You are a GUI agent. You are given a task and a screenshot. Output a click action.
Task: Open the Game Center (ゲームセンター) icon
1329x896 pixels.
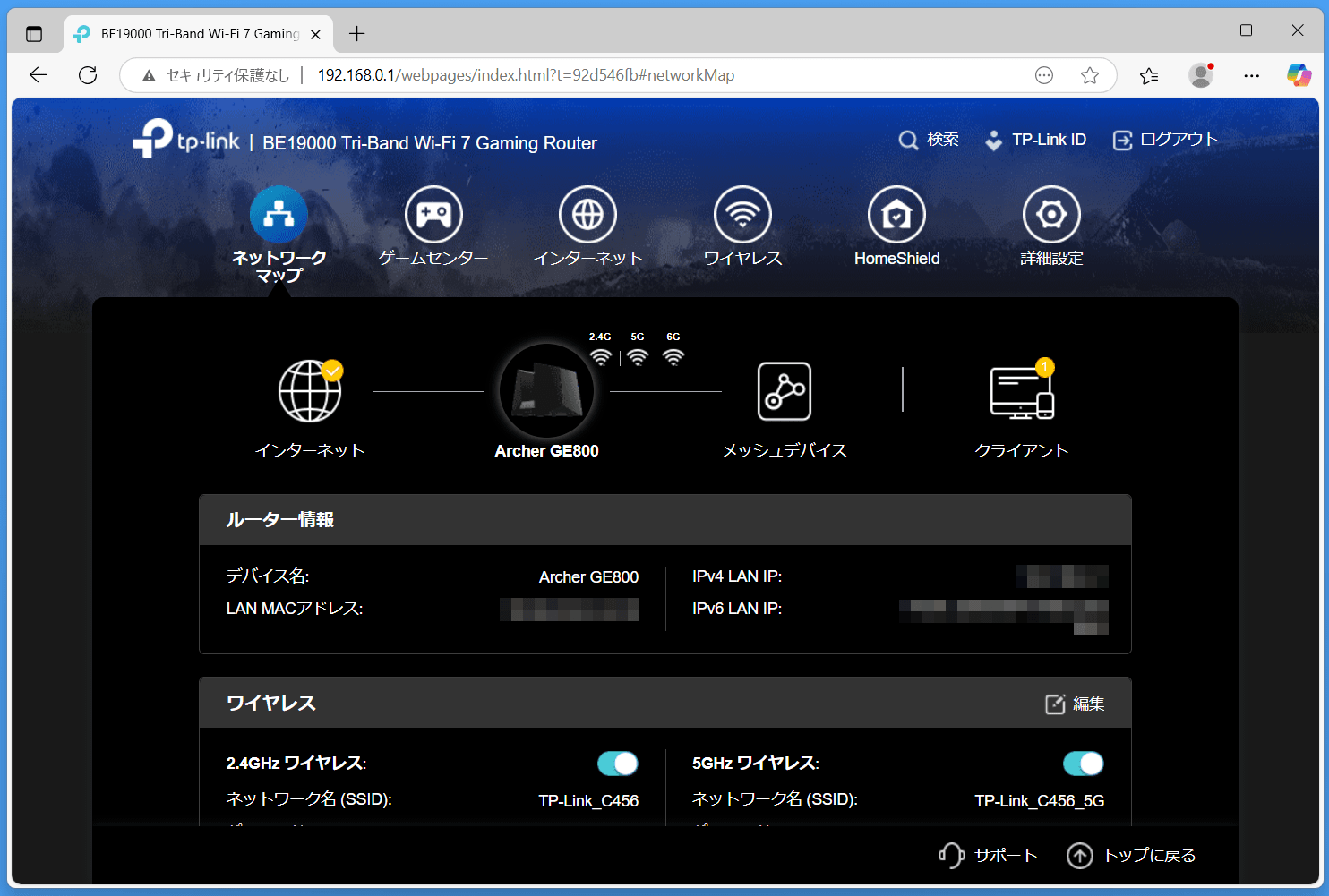433,215
